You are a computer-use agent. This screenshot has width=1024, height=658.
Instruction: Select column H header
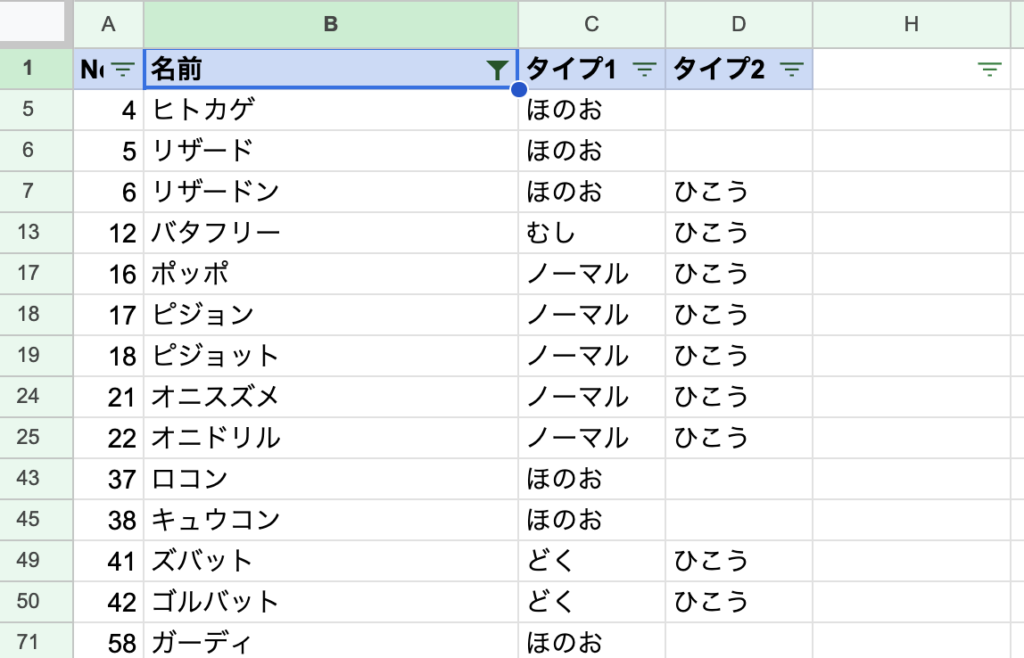tap(911, 24)
